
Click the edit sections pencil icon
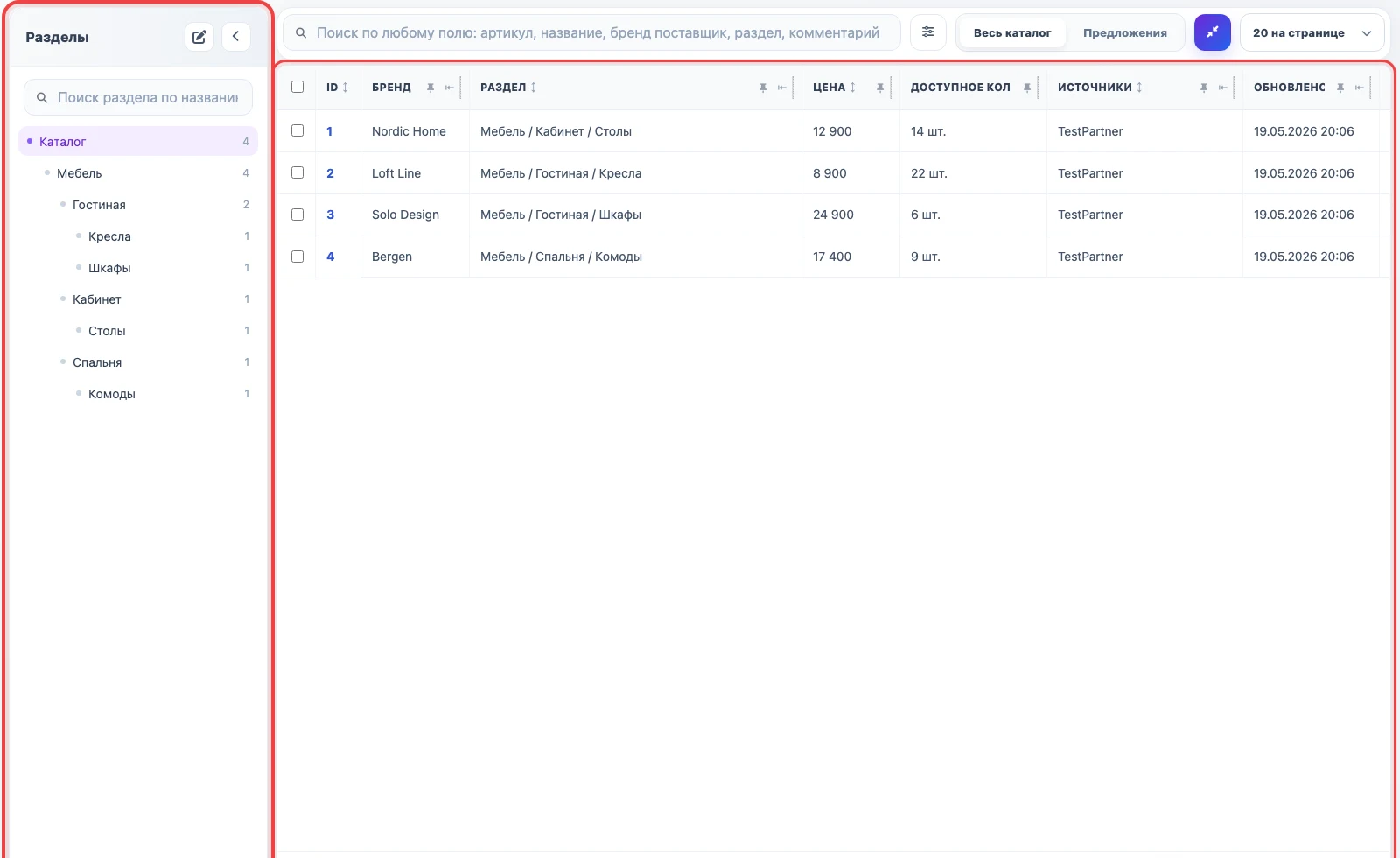[x=199, y=37]
